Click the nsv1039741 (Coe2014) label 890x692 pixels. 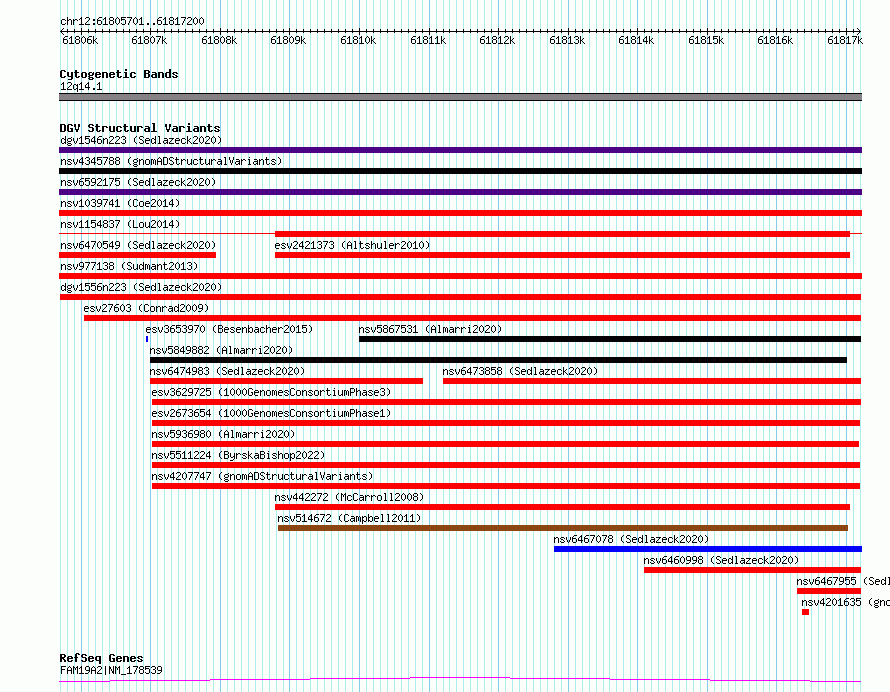tap(120, 203)
